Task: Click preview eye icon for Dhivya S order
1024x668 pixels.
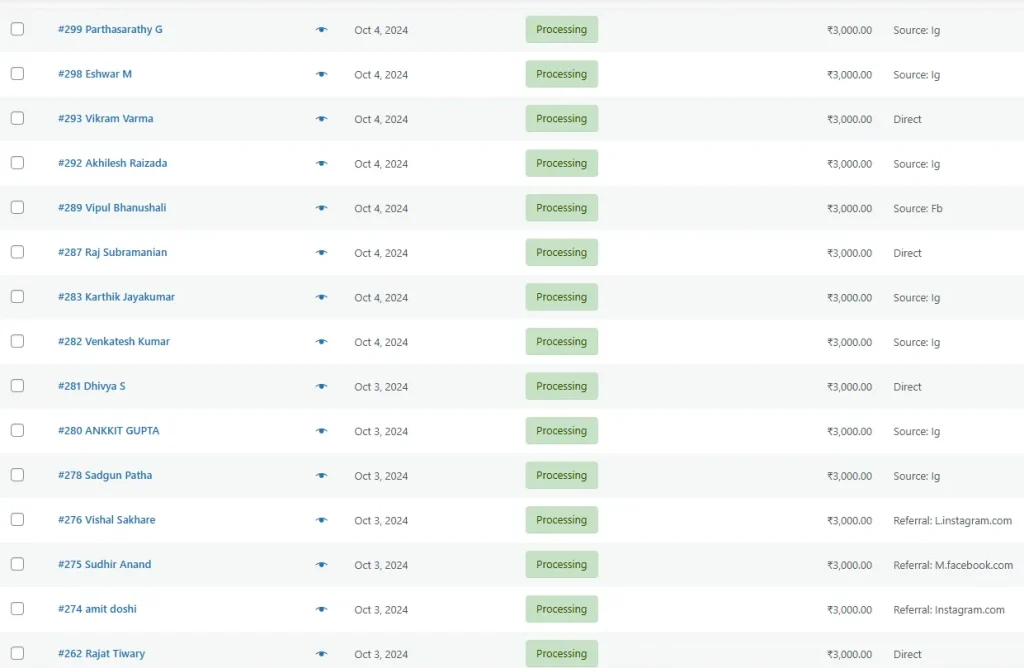Action: pos(321,386)
